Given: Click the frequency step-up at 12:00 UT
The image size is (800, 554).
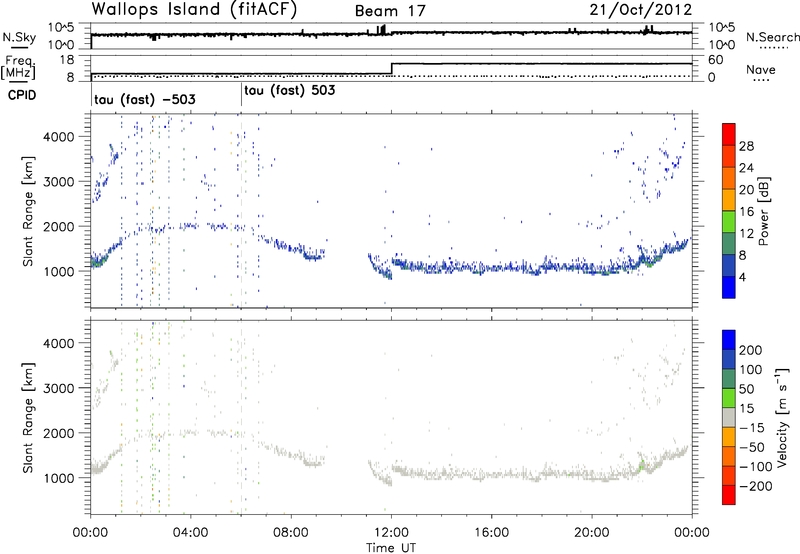Looking at the screenshot, I should pos(391,68).
